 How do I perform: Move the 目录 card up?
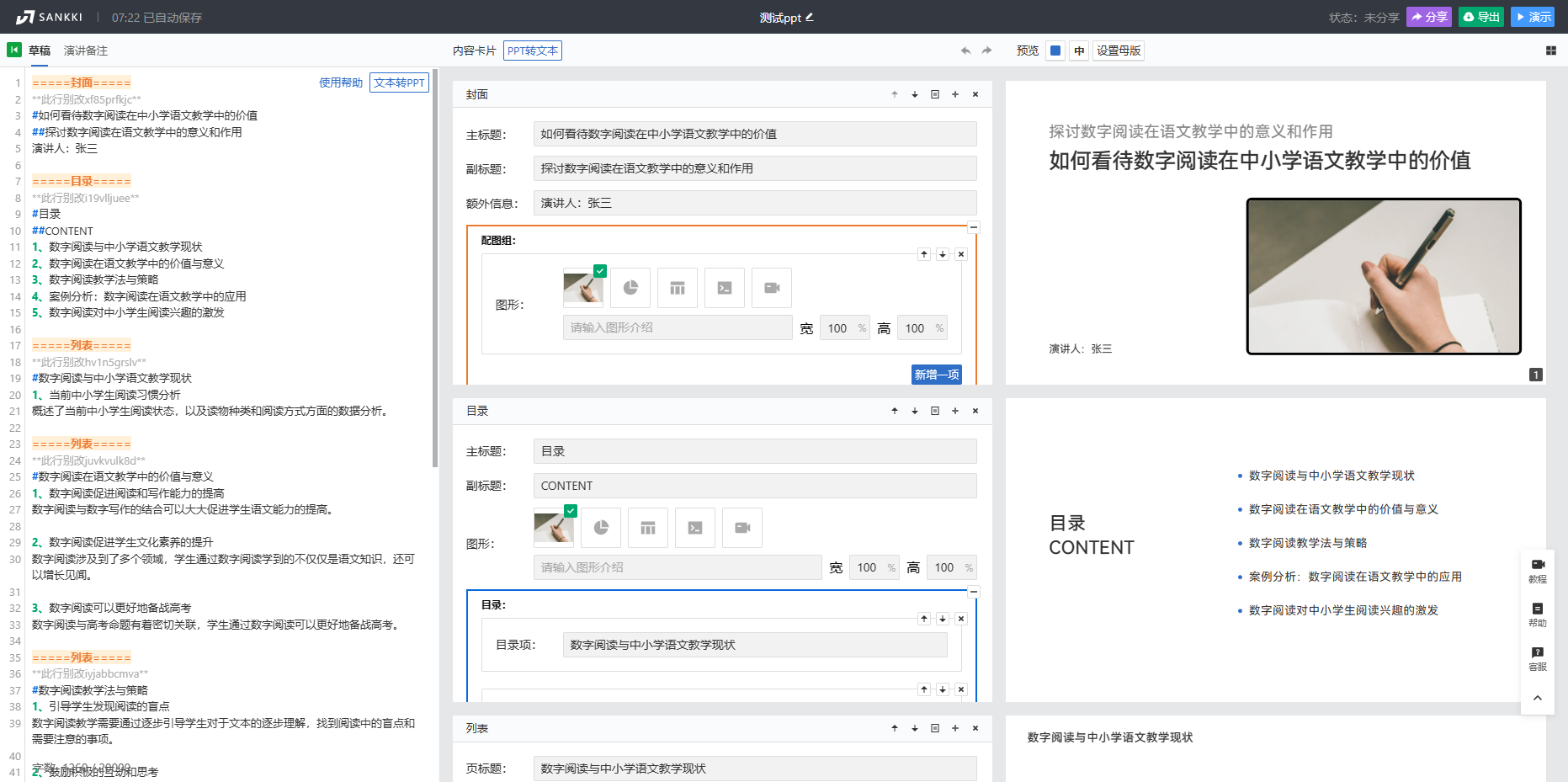(895, 411)
